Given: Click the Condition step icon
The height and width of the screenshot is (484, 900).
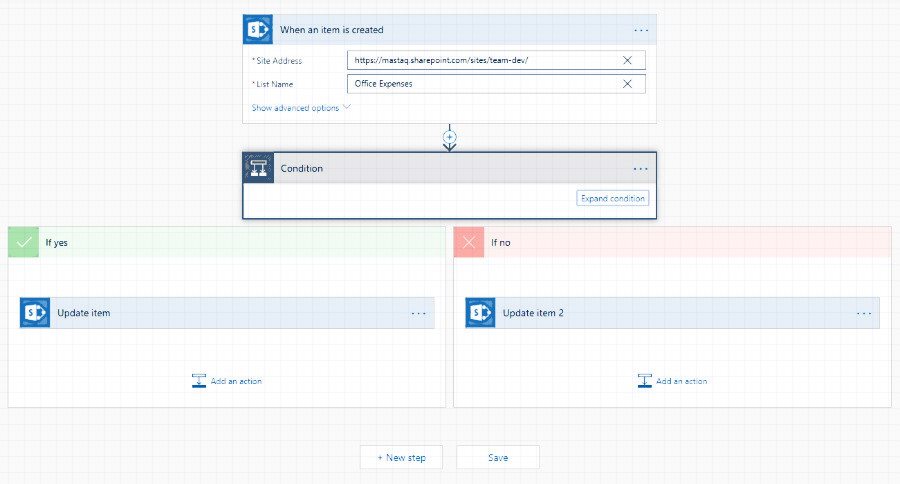Looking at the screenshot, I should (258, 168).
